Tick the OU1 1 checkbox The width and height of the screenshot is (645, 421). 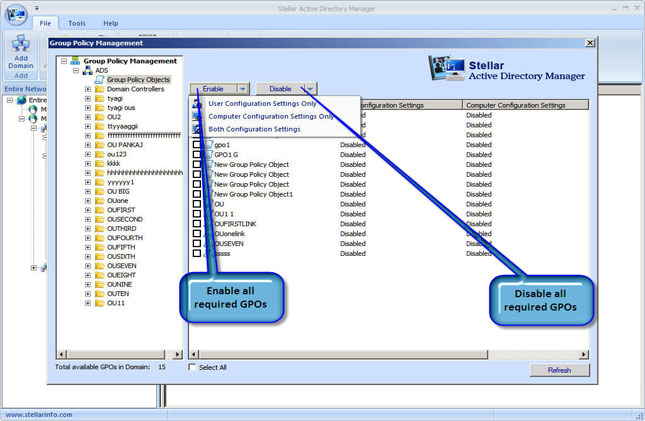[197, 214]
